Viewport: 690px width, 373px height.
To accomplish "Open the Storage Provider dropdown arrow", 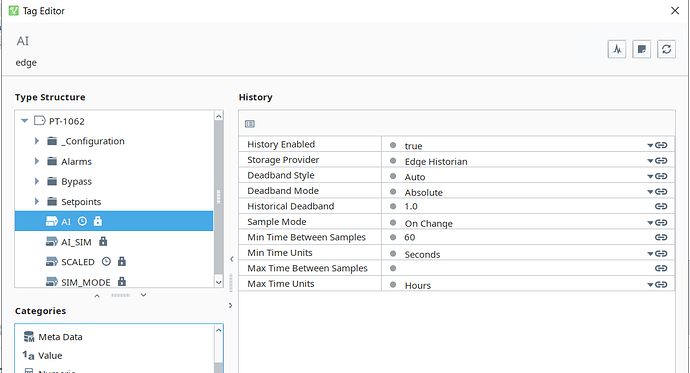I will click(650, 161).
